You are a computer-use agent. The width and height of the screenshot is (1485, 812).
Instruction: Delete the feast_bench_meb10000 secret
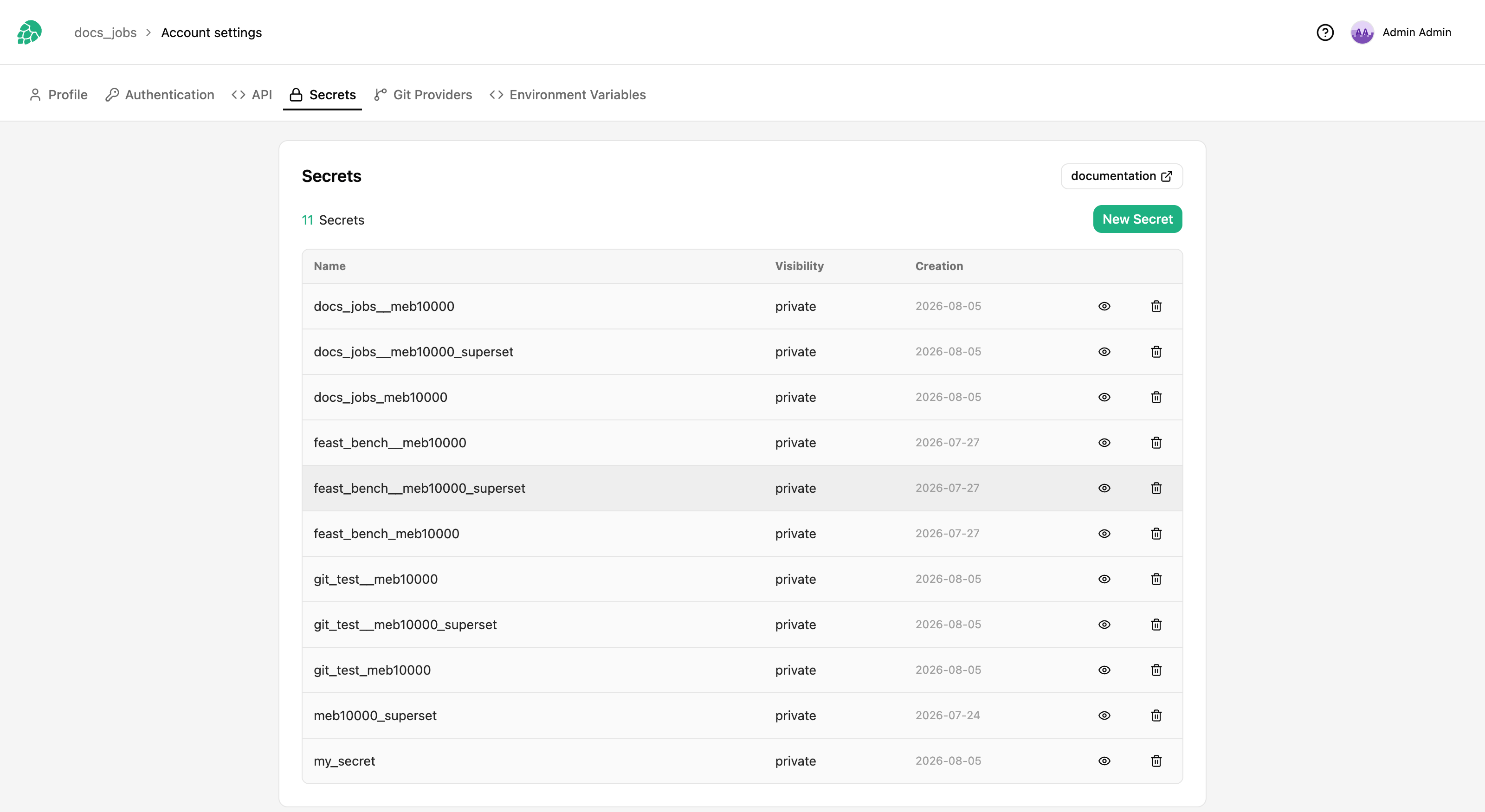pos(1156,534)
